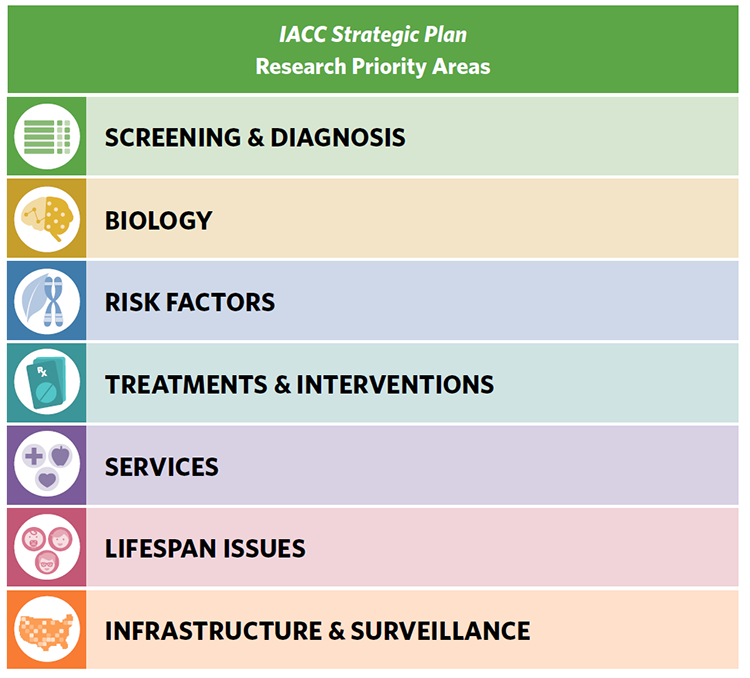Open INFRASTRUCTURE & SURVEILLANCE section
750x678 pixels.
tap(317, 631)
